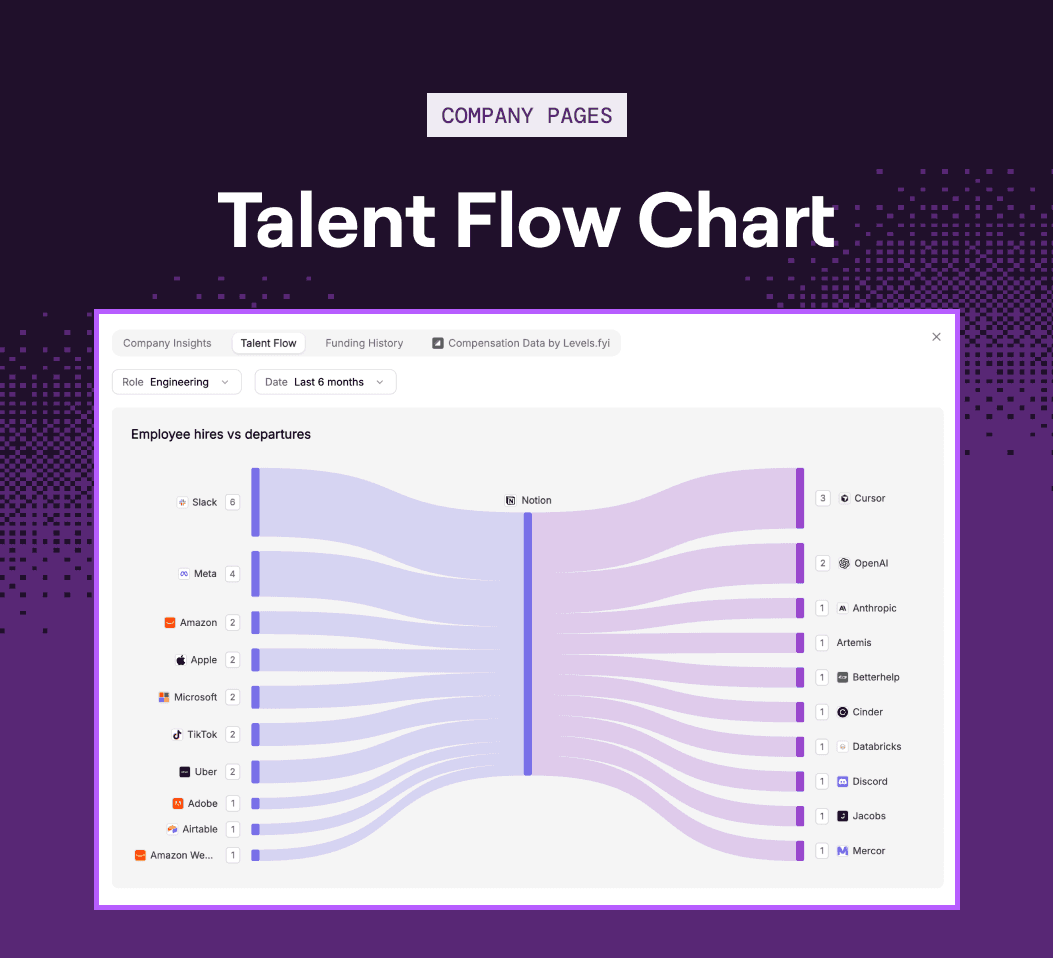
Task: Switch to Company Insights tab
Action: click(167, 343)
